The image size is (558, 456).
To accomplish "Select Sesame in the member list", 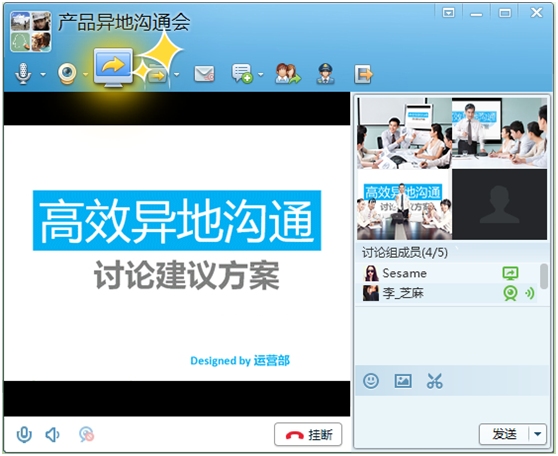I will [x=447, y=273].
